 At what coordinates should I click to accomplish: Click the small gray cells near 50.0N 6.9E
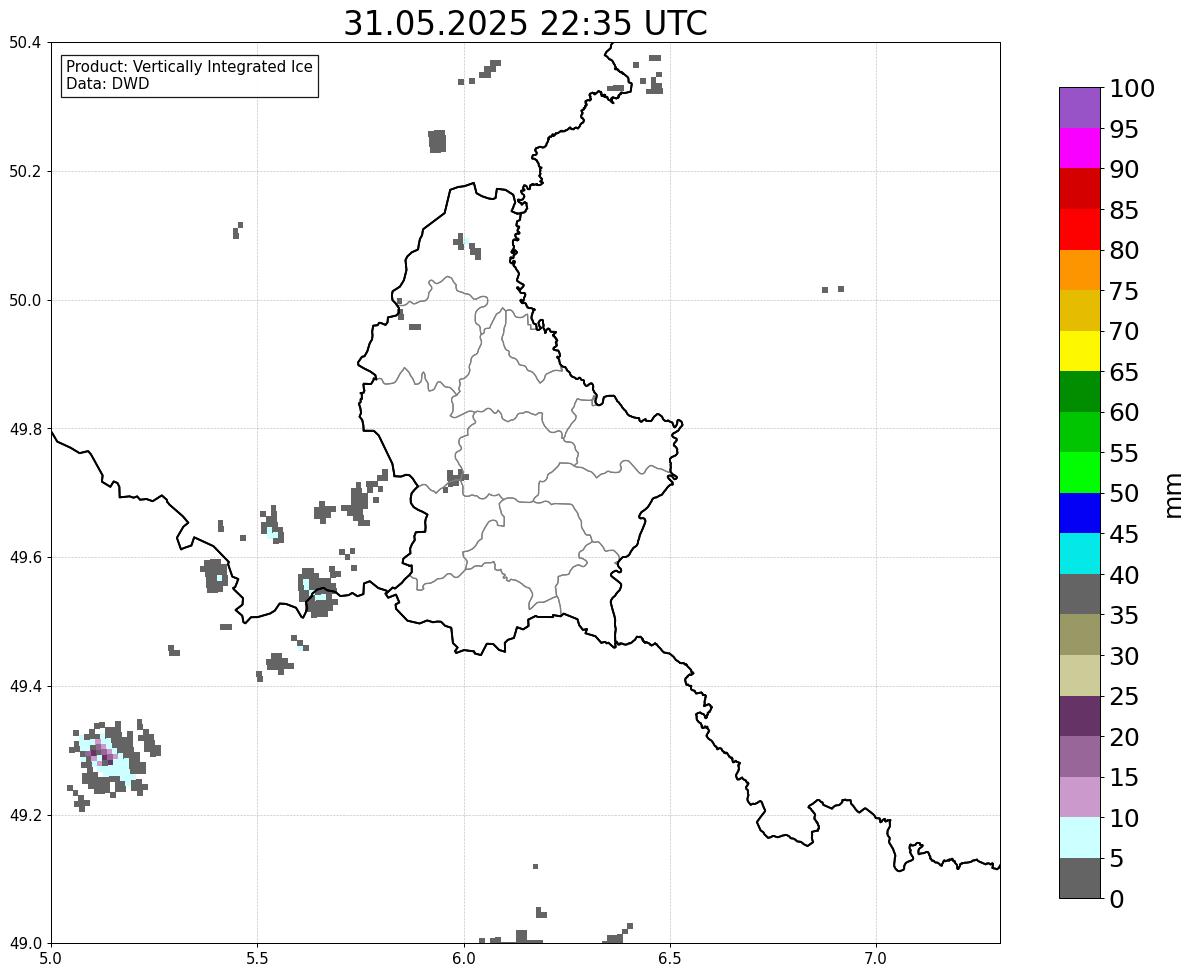[x=833, y=289]
